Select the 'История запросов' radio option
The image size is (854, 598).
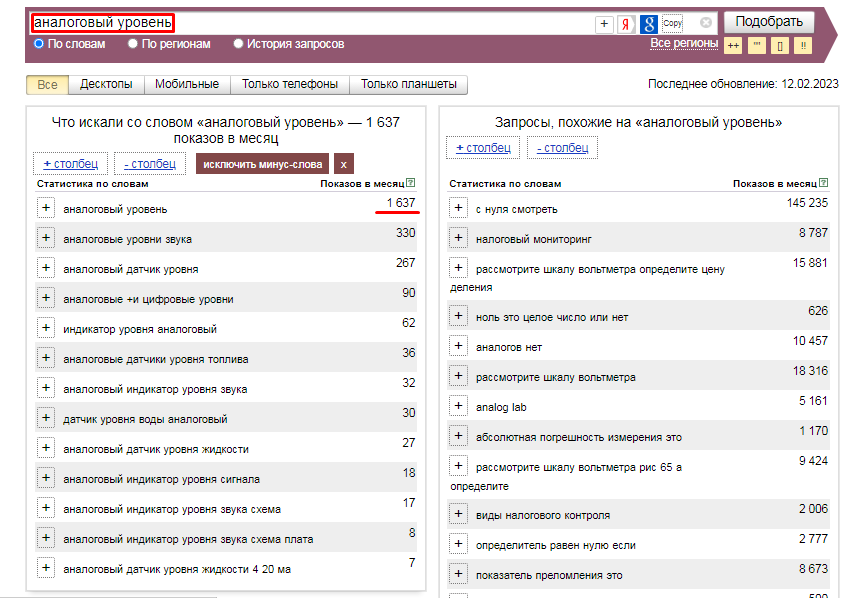[238, 44]
